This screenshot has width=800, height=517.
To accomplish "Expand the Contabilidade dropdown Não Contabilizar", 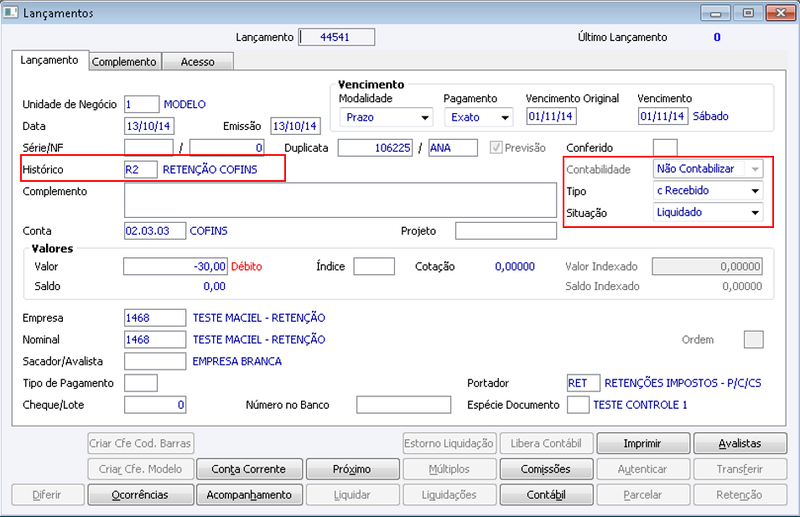I will coord(708,169).
